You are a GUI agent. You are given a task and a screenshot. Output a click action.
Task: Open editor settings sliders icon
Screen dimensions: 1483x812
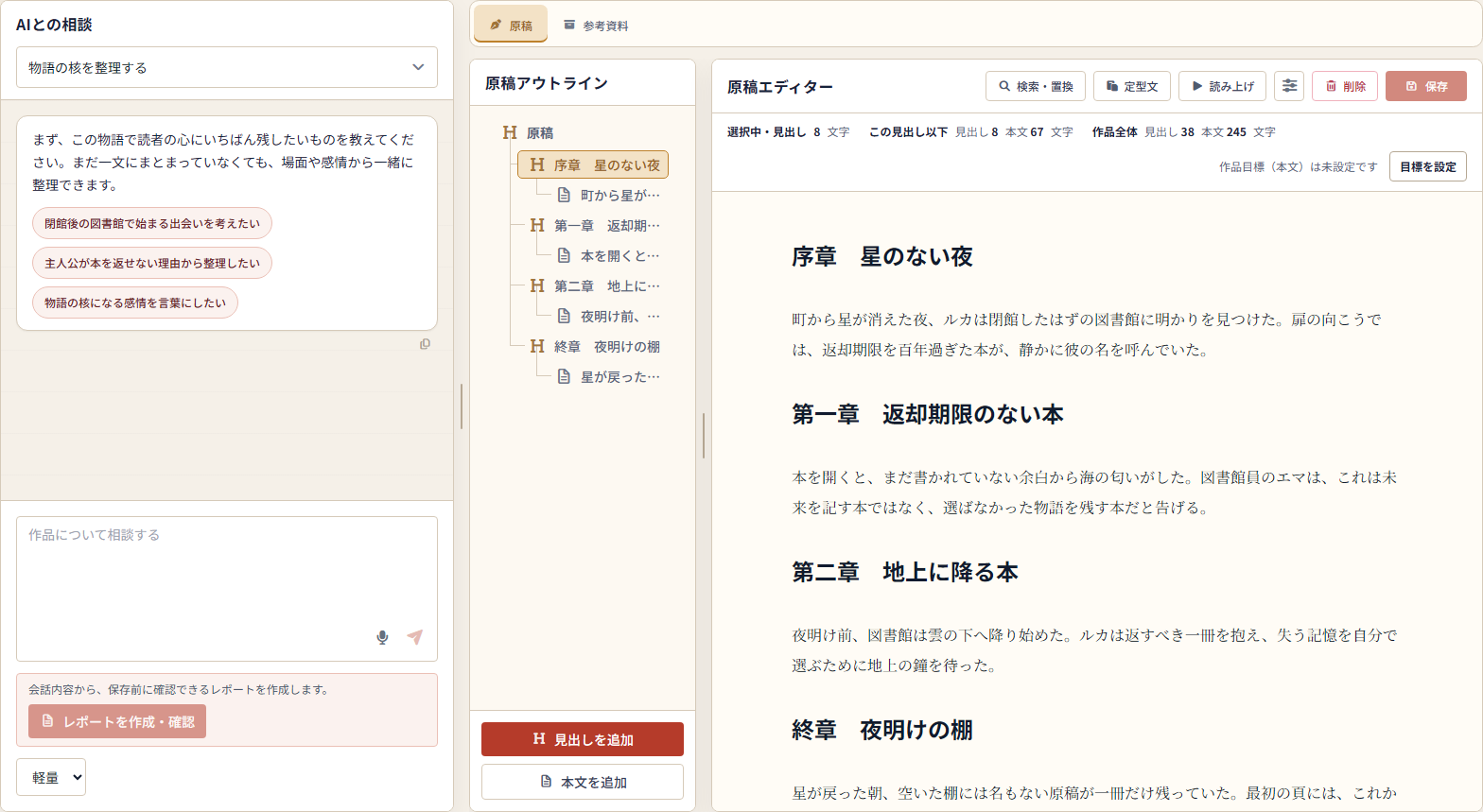tap(1289, 86)
